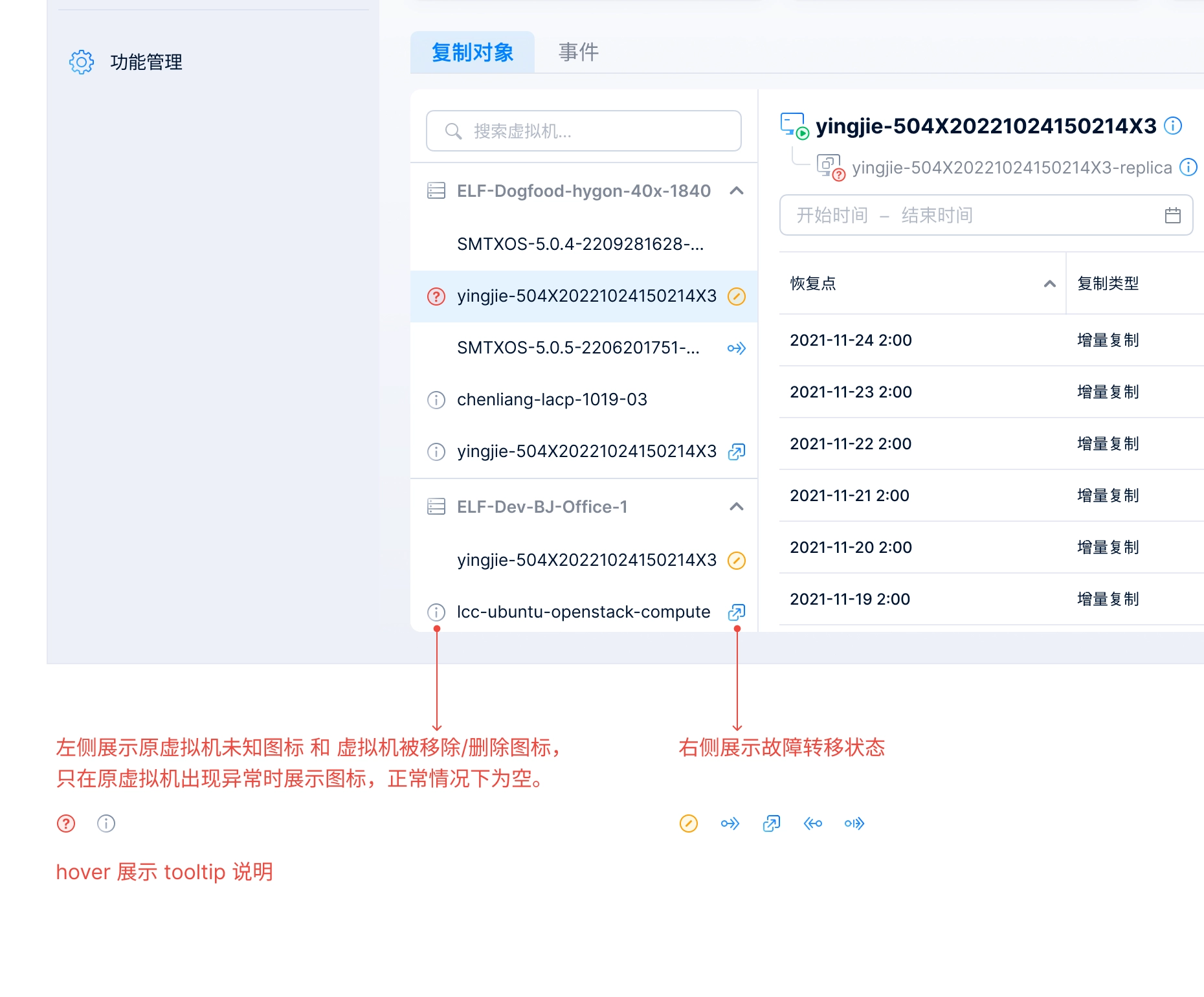Viewport: 1204px width, 997px height.
Task: Click the 复制类型 column header
Action: (x=1108, y=284)
